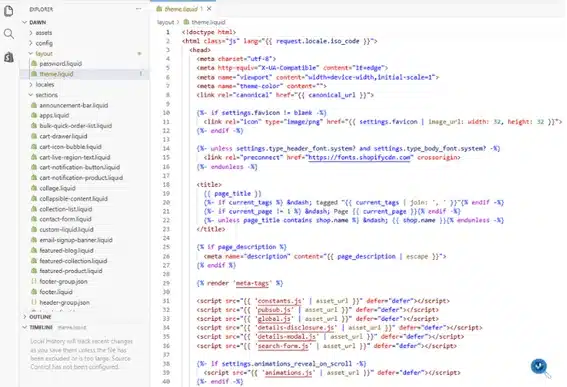Image resolution: width=567 pixels, height=387 pixels.
Task: Open Explorer panel more actions ellipsis
Action: (x=138, y=9)
